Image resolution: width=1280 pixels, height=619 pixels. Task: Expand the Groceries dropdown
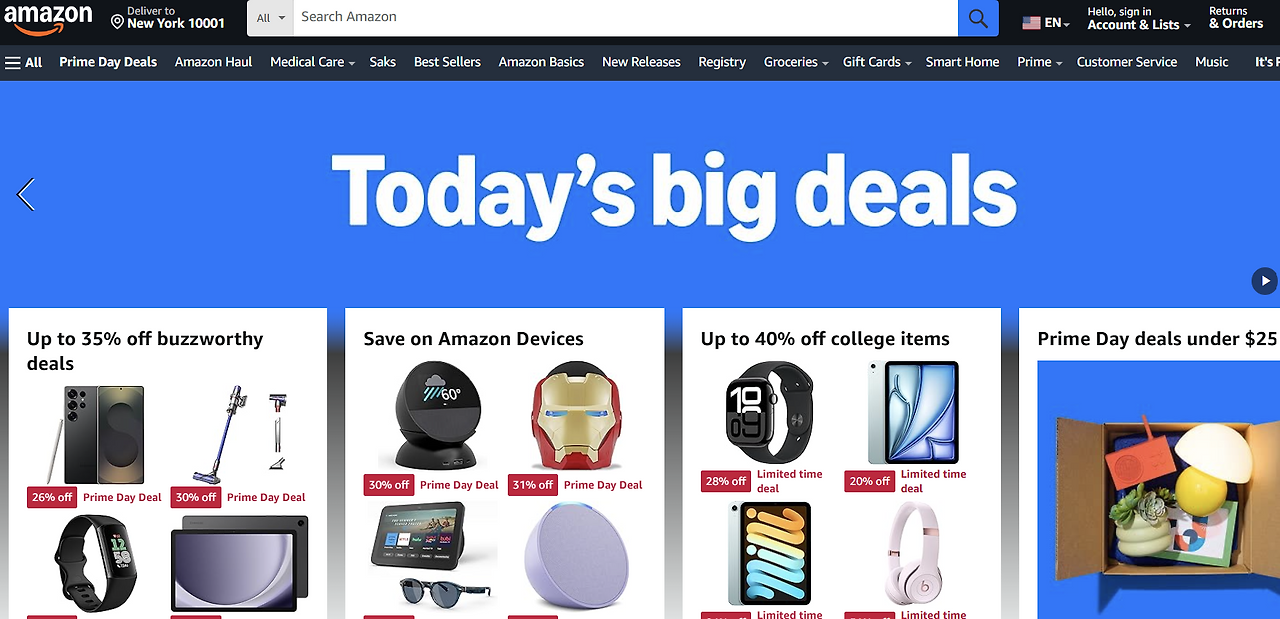tap(796, 62)
